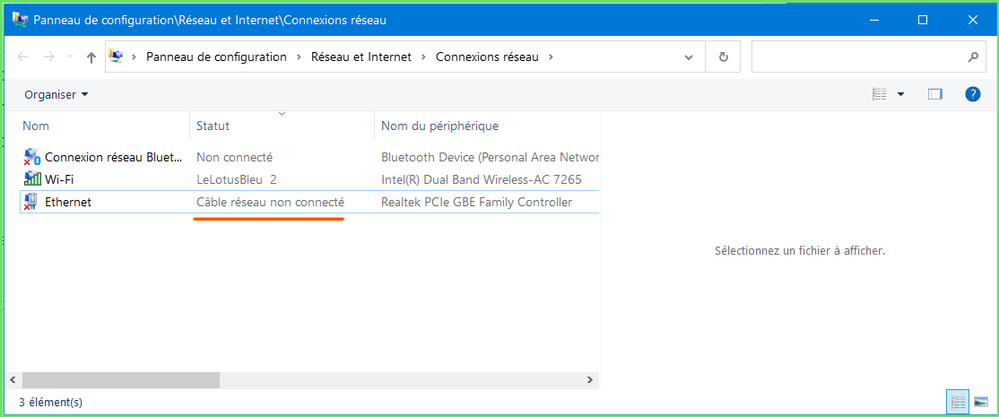999x417 pixels.
Task: Click the horizontal scrollbar thumb
Action: (x=120, y=380)
